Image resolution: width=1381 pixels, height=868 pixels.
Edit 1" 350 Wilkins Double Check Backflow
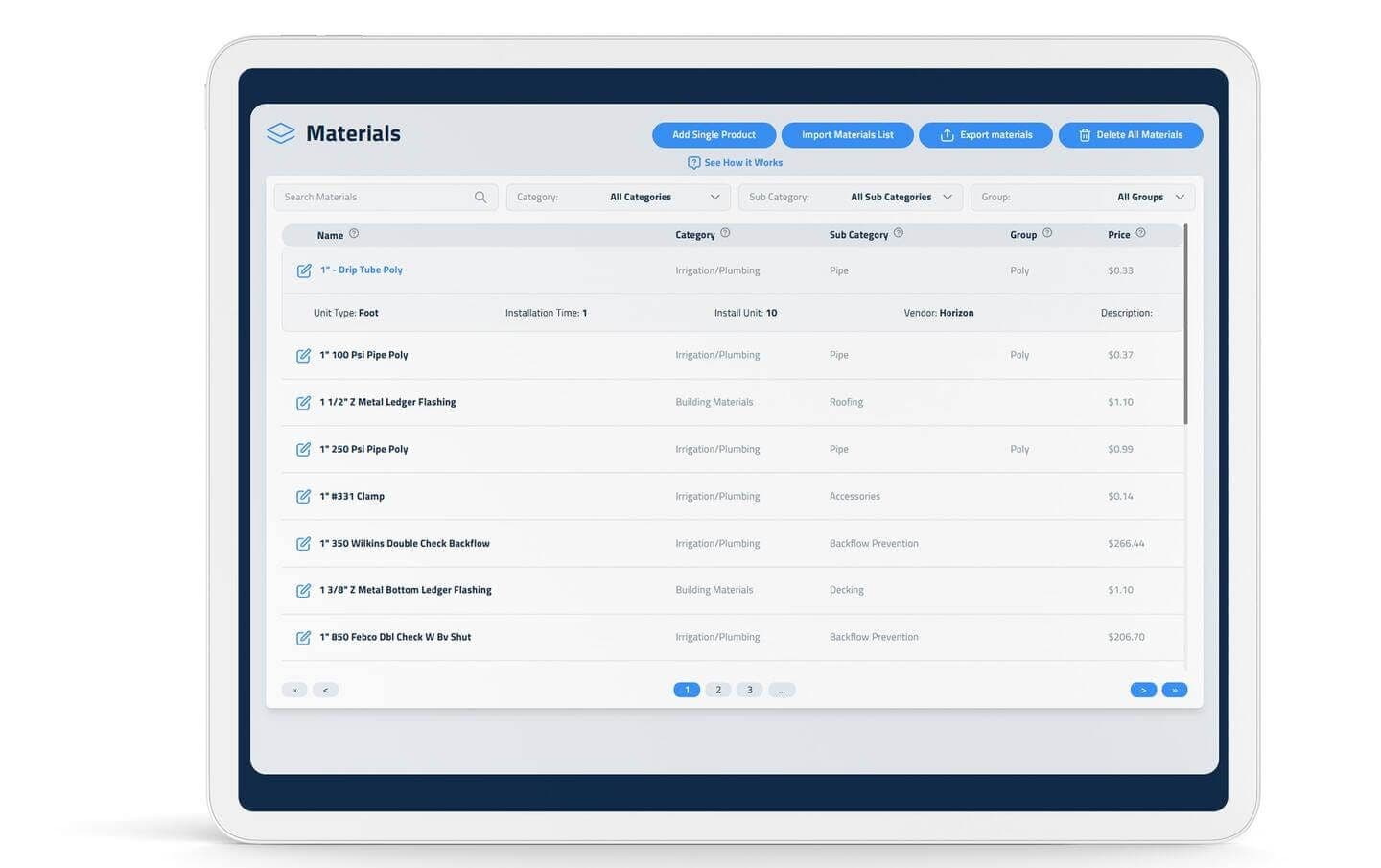pyautogui.click(x=303, y=544)
